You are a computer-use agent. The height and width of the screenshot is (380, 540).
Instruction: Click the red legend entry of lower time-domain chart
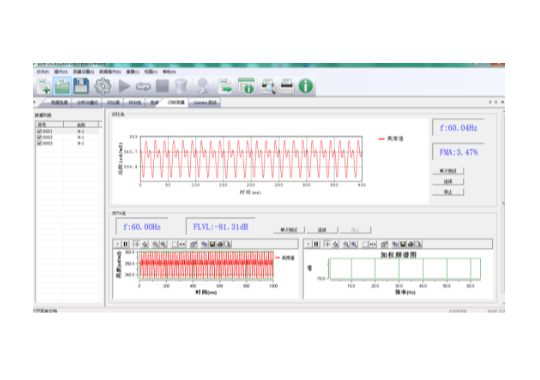[x=285, y=258]
